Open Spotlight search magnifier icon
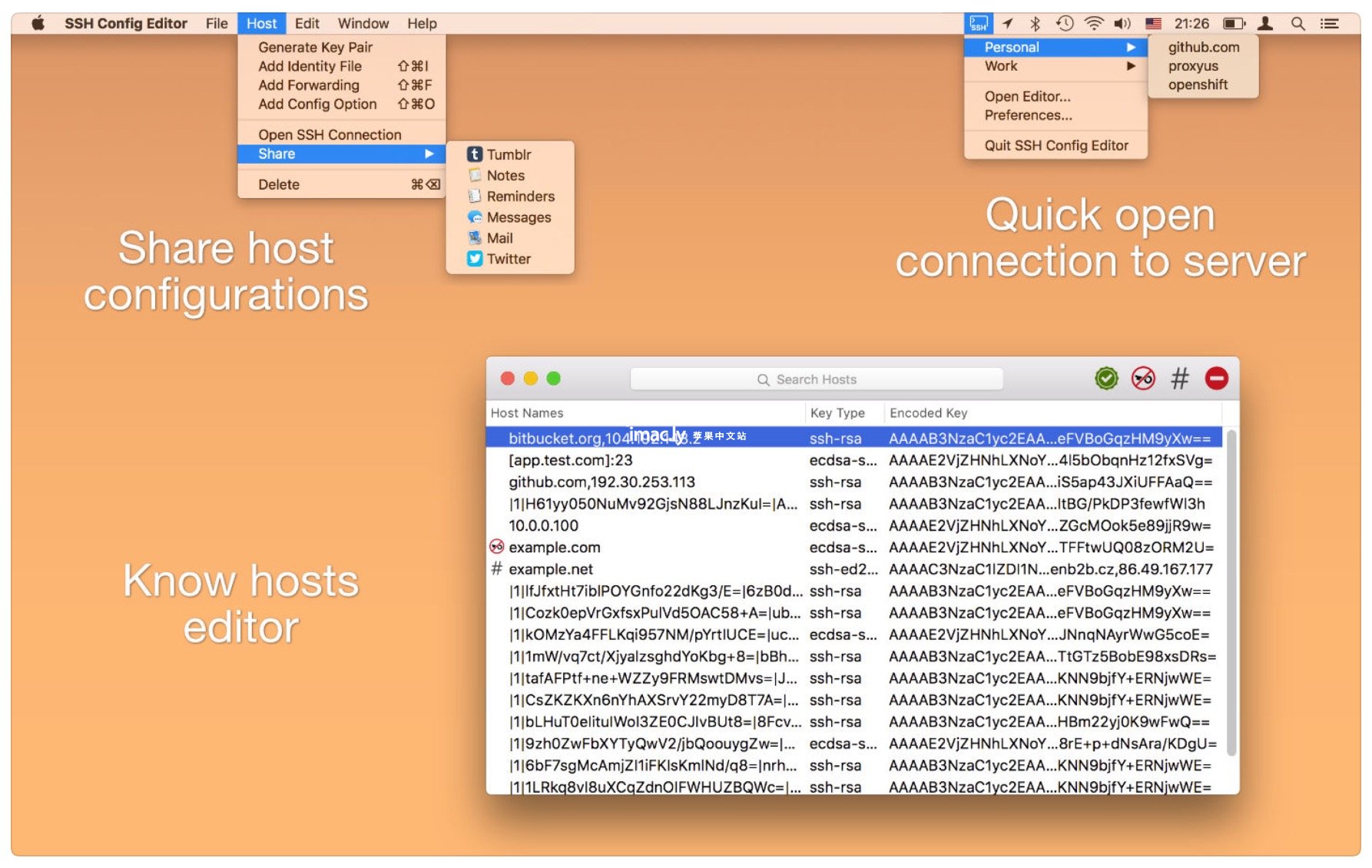 pos(1297,23)
